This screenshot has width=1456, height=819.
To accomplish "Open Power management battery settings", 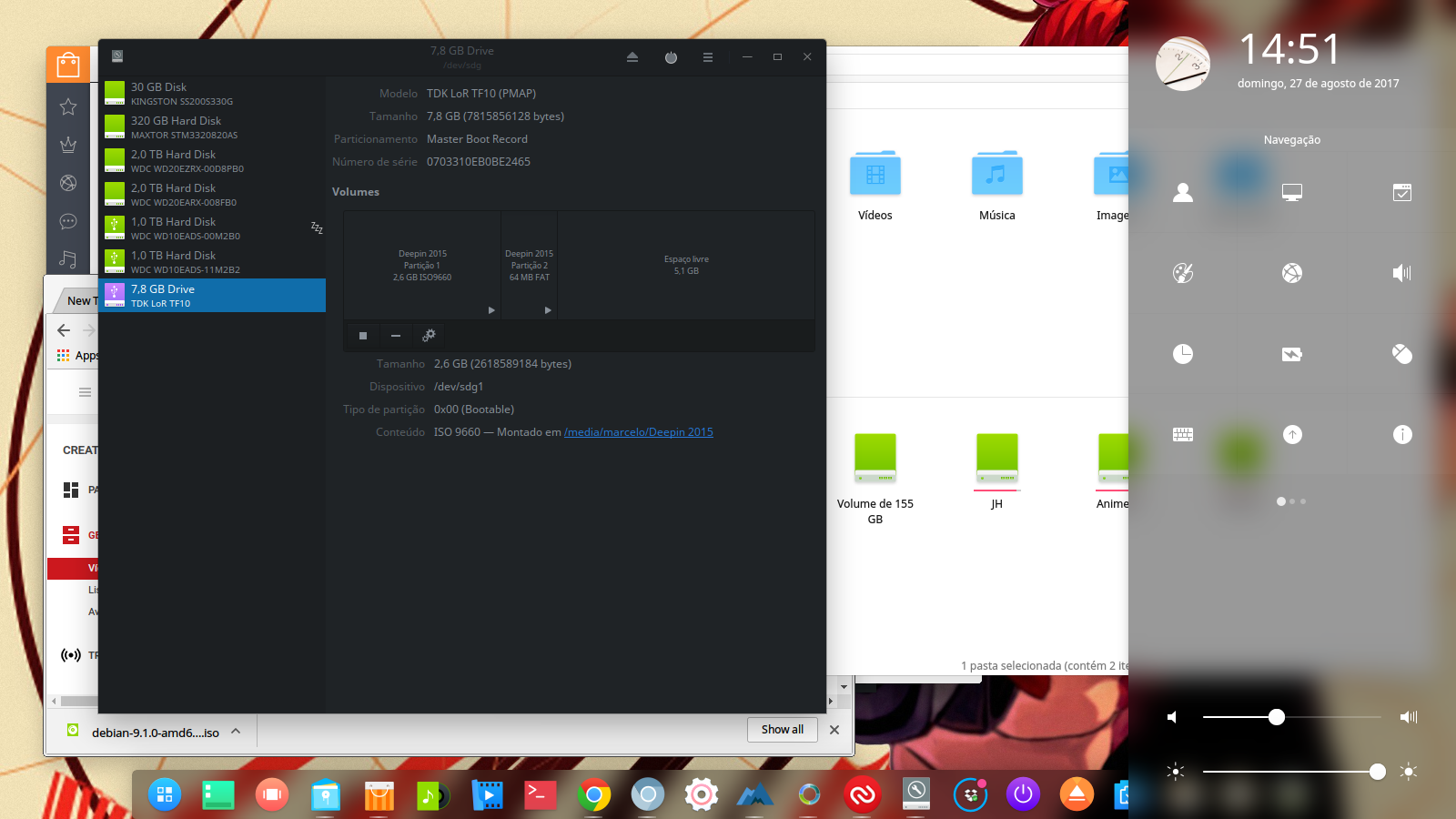I will coord(1292,354).
